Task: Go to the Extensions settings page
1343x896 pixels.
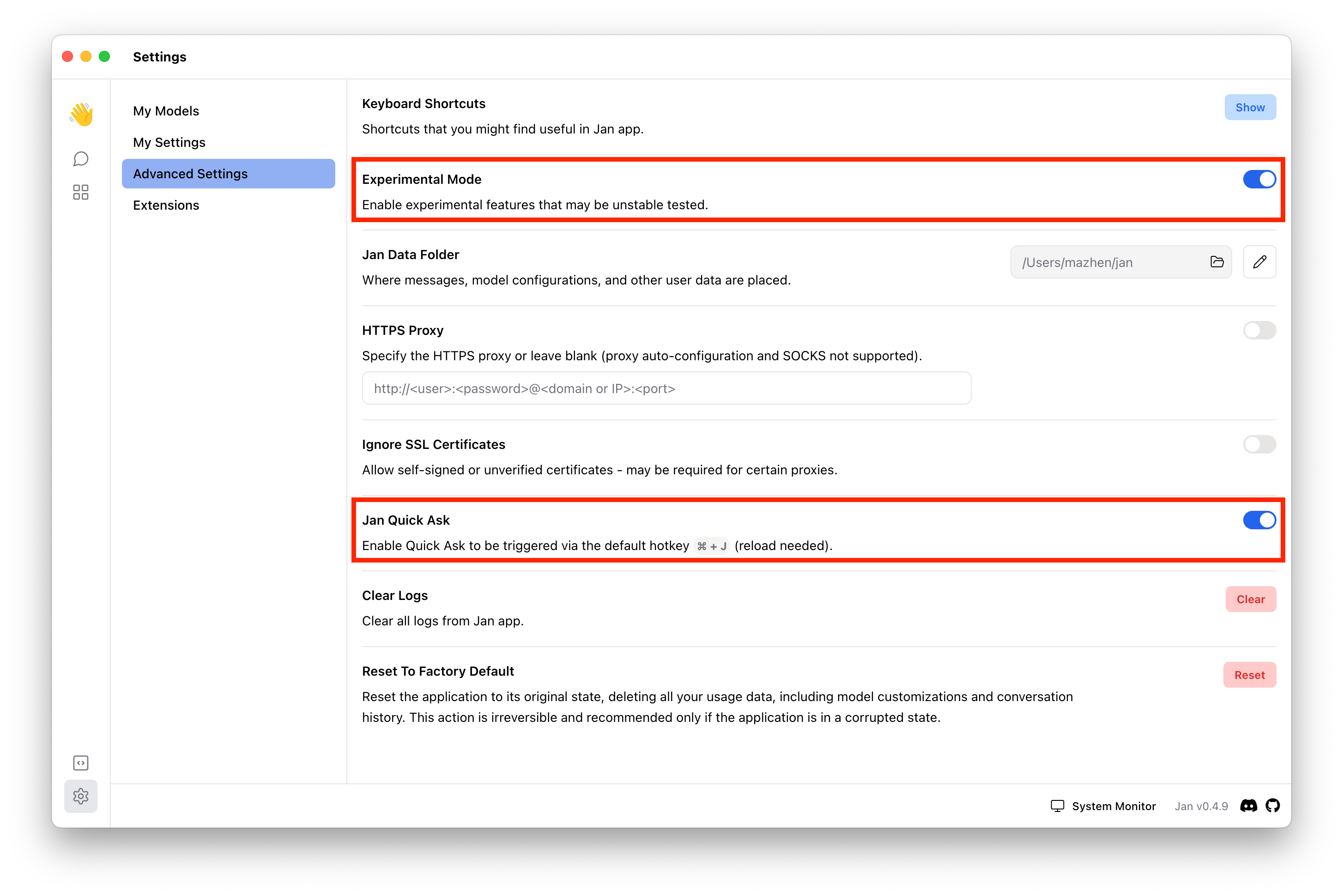Action: click(166, 205)
